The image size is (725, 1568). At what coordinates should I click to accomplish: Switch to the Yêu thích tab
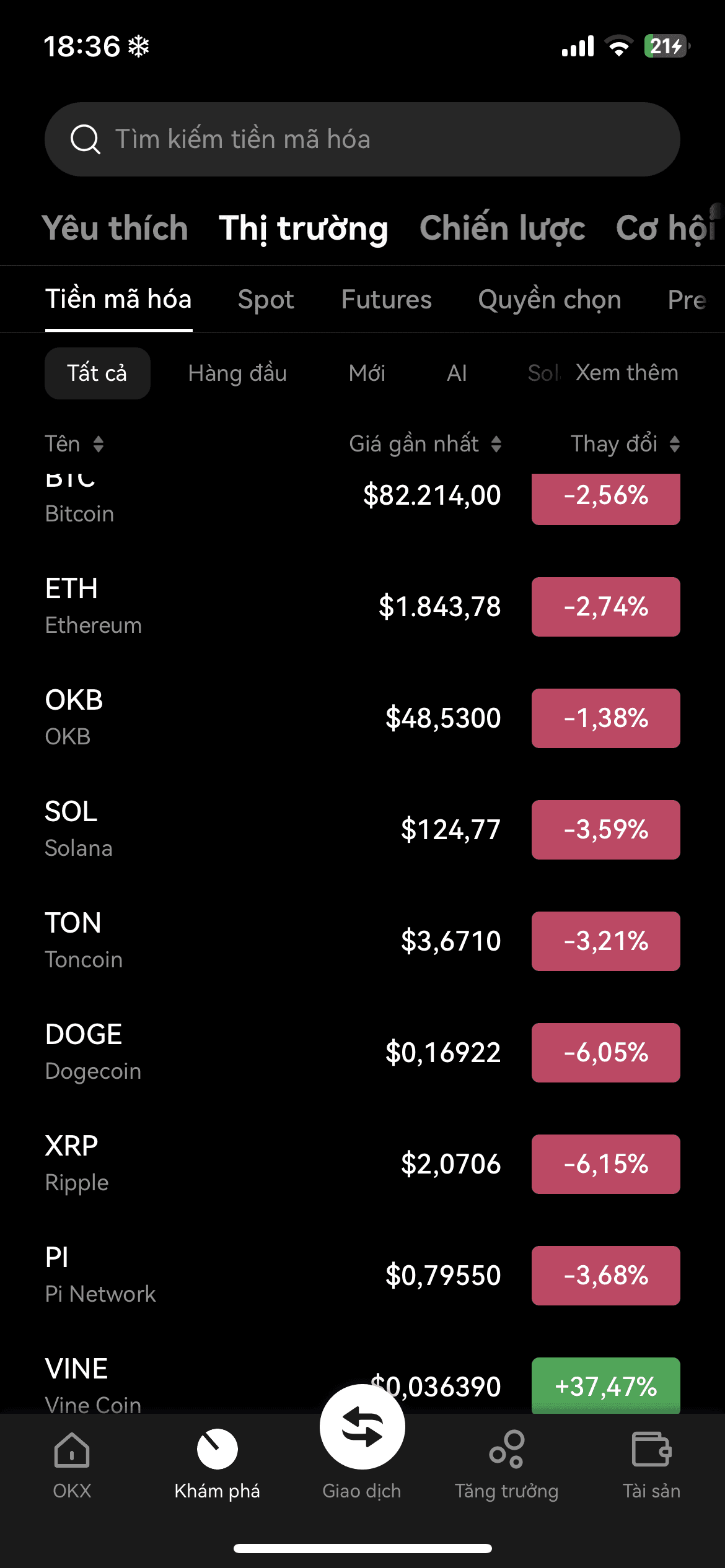coord(115,229)
